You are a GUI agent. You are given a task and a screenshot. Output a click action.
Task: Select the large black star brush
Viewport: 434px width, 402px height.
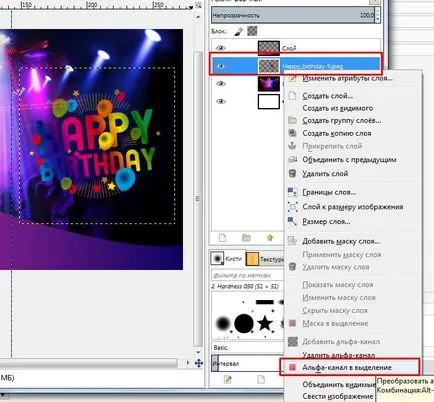point(265,323)
